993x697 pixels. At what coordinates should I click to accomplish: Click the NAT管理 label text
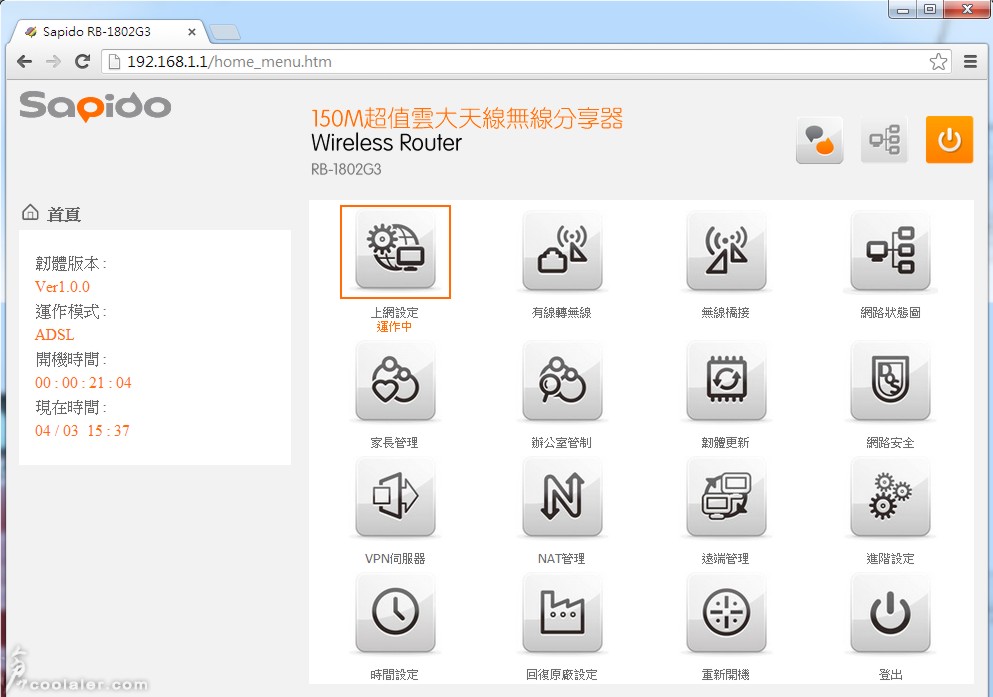[x=562, y=558]
